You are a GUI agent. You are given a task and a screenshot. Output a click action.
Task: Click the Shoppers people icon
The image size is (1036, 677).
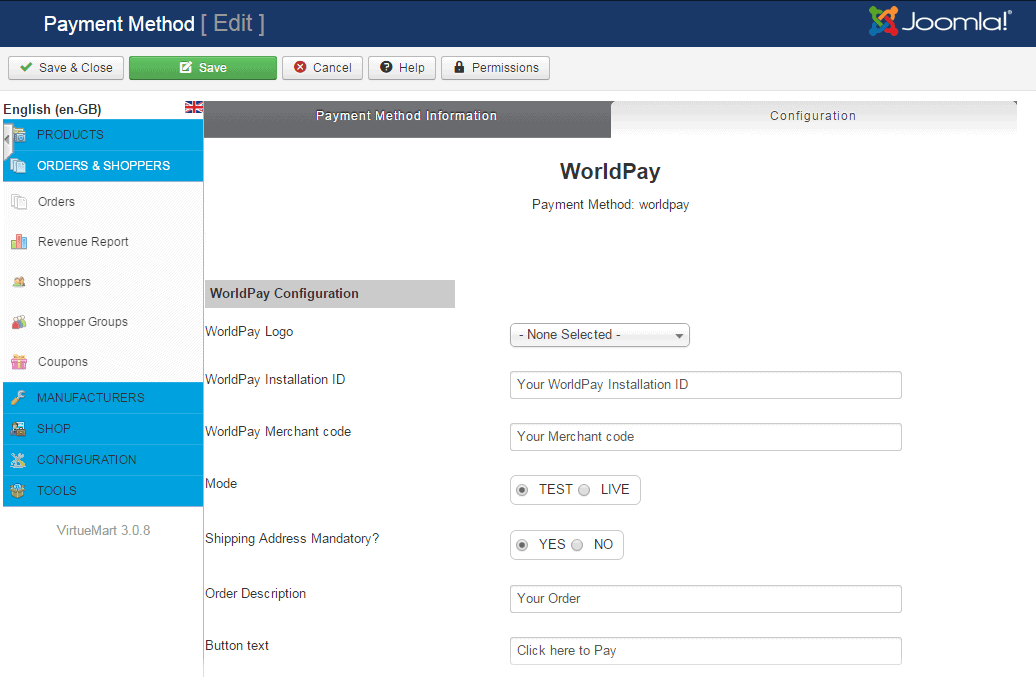point(19,282)
